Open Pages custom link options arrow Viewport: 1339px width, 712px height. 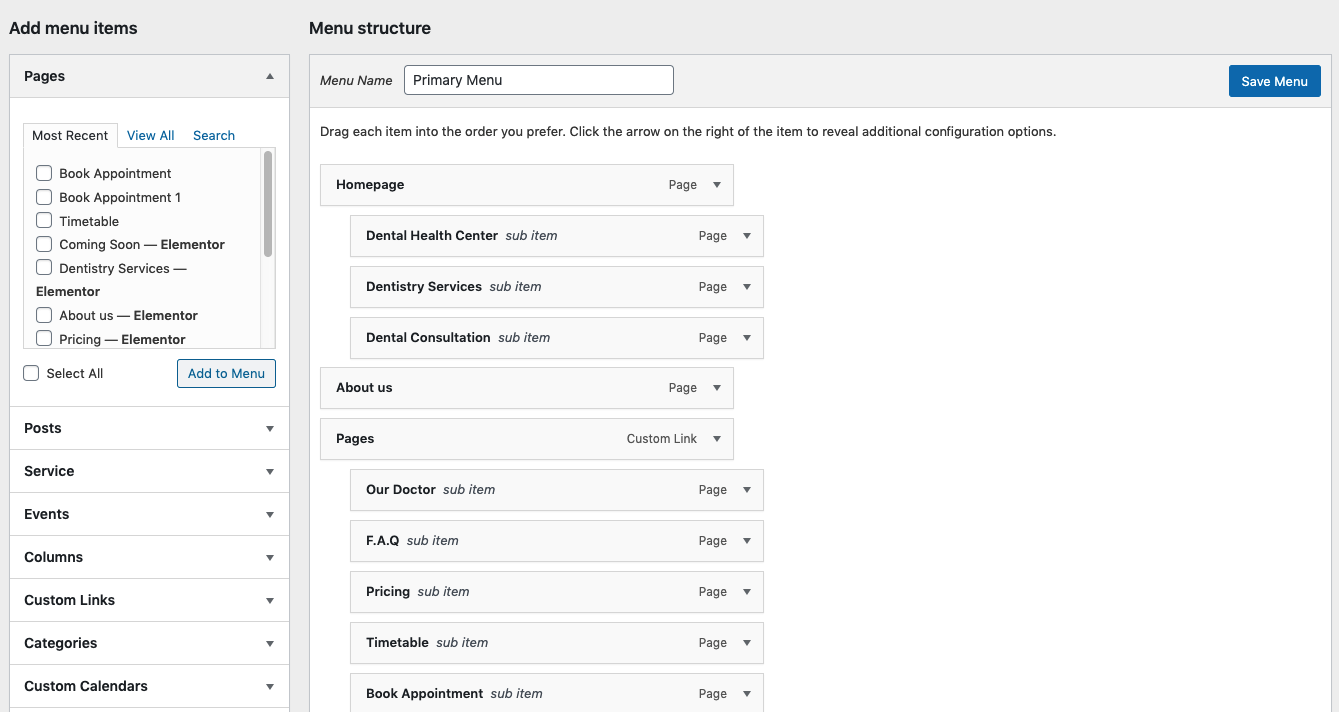(x=717, y=439)
